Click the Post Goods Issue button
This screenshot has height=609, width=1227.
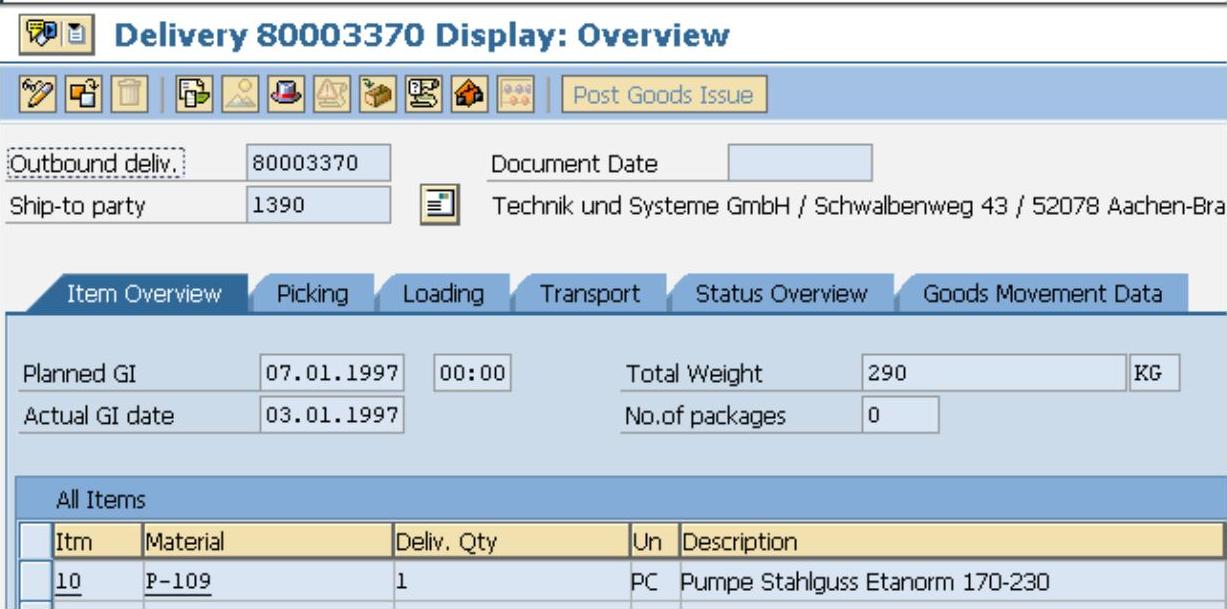(663, 96)
